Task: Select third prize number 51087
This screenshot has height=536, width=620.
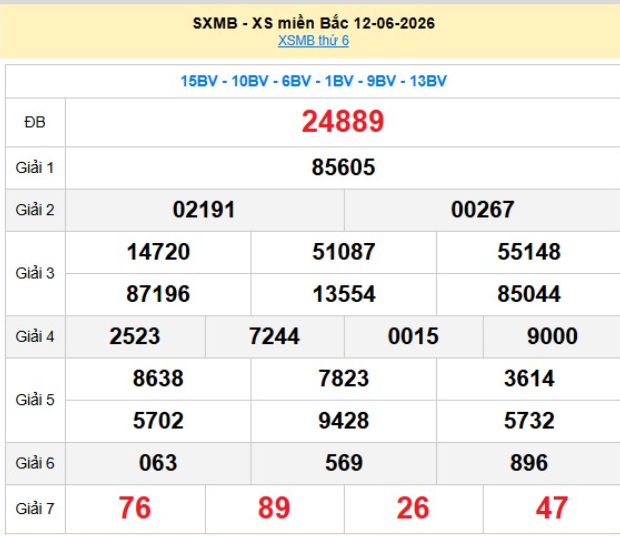Action: coord(344,251)
